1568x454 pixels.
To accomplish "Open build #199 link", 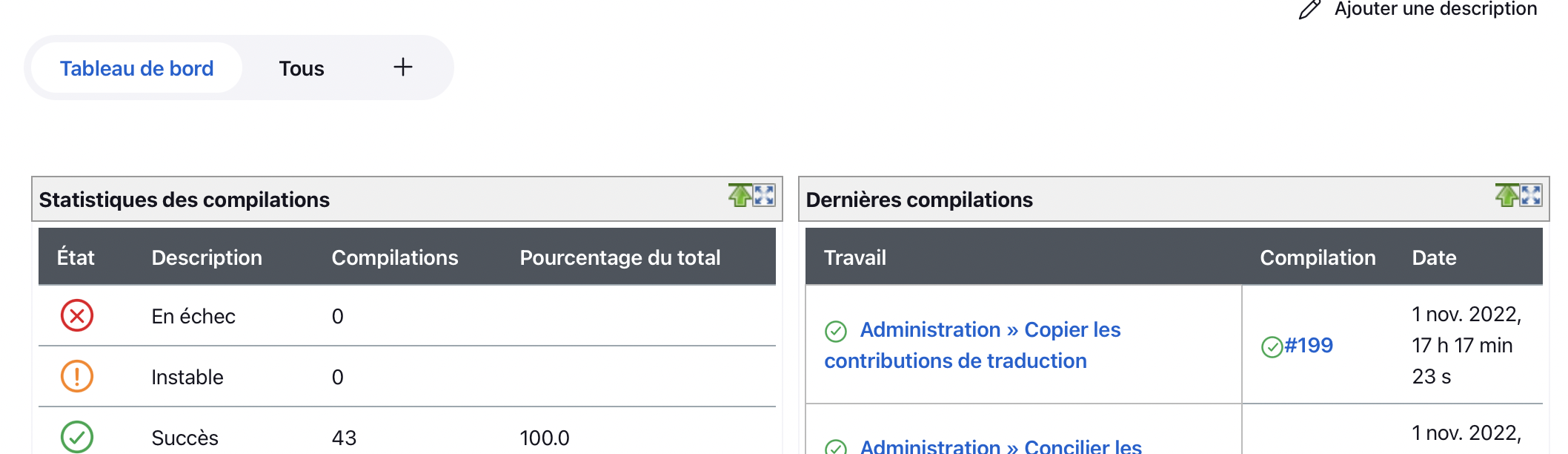I will click(1309, 346).
